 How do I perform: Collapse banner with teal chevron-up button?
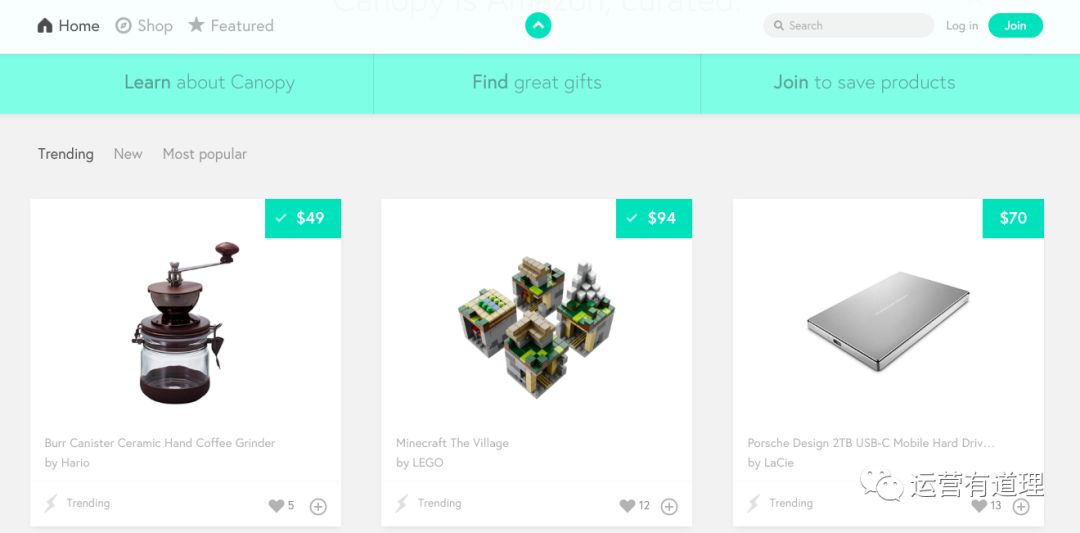click(538, 25)
